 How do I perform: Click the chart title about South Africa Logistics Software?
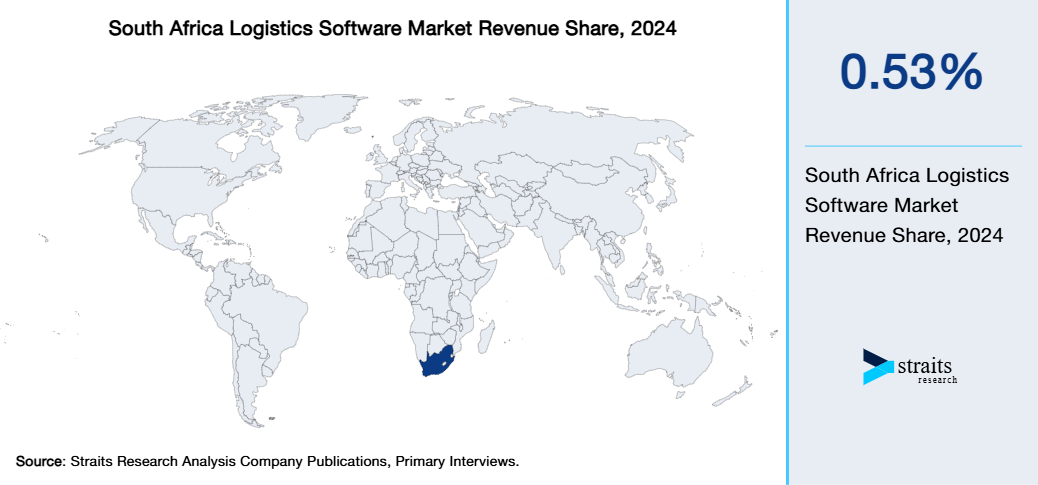[x=393, y=29]
